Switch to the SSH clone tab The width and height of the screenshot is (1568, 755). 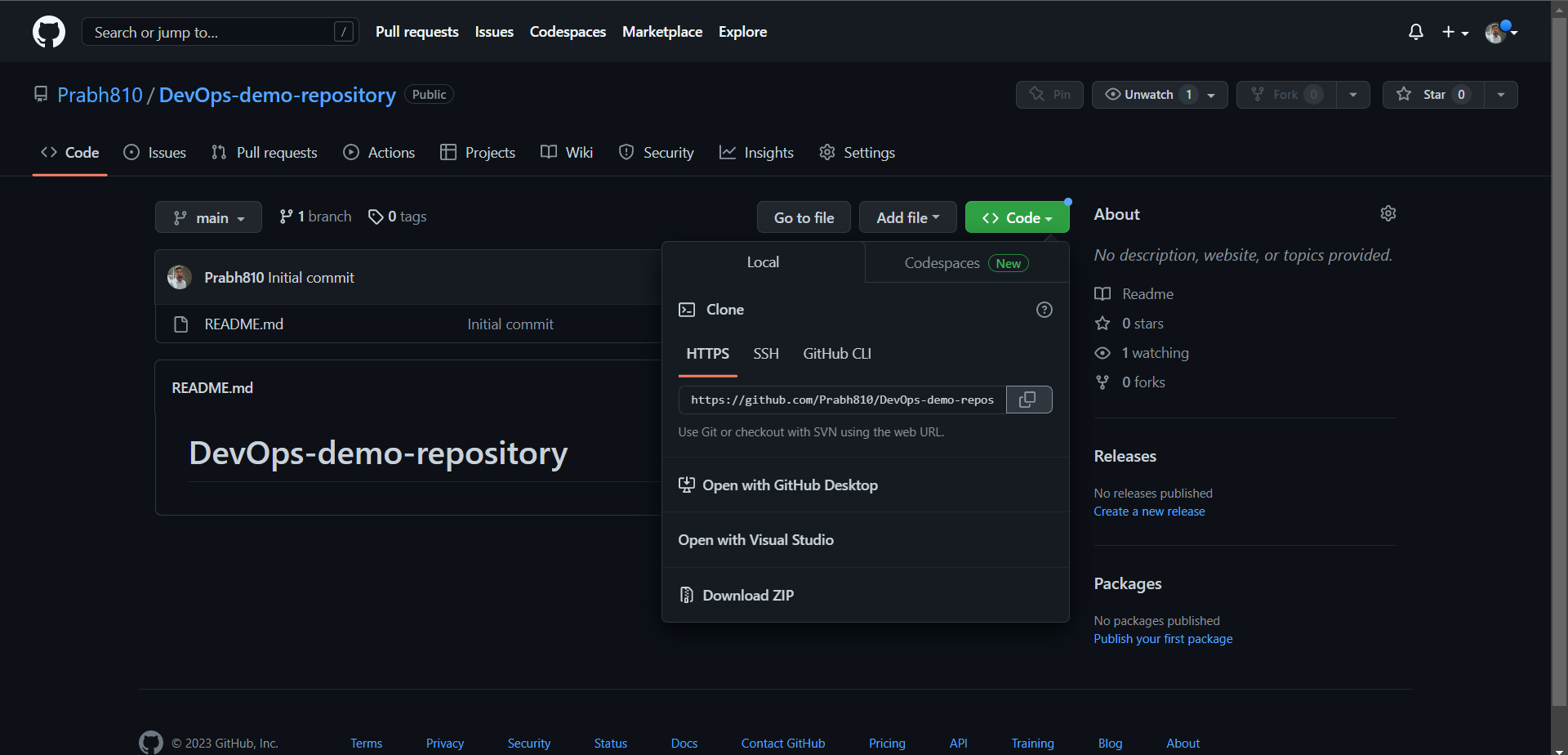(766, 354)
